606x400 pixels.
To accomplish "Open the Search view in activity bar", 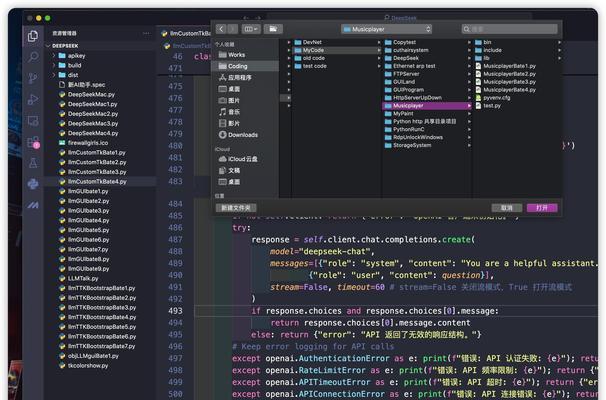I will pyautogui.click(x=33, y=57).
